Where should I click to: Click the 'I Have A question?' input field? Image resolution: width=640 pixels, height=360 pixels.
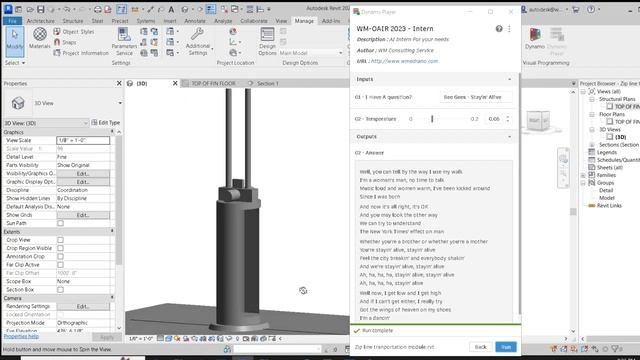476,97
